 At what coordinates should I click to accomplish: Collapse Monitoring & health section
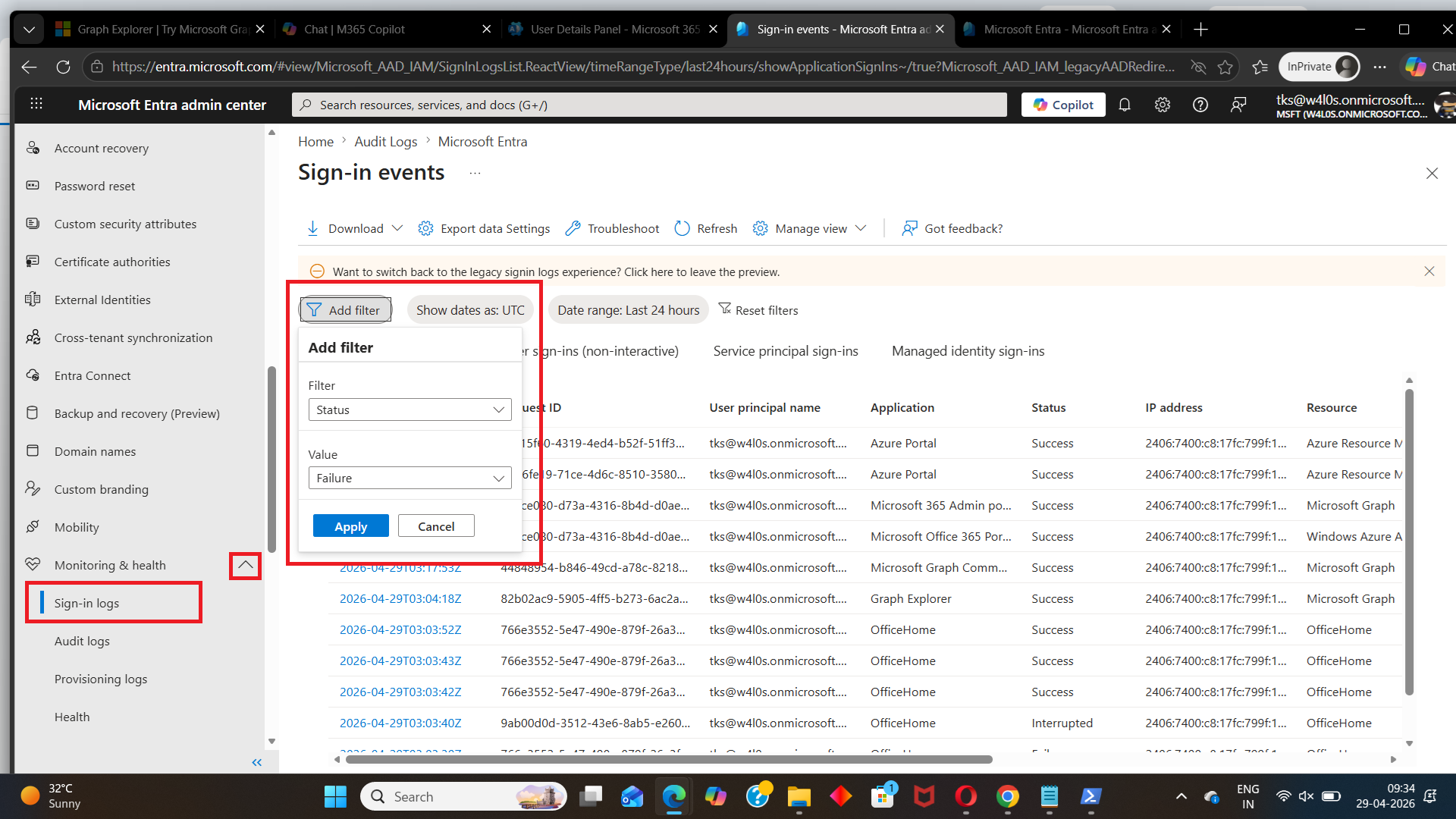pyautogui.click(x=245, y=565)
